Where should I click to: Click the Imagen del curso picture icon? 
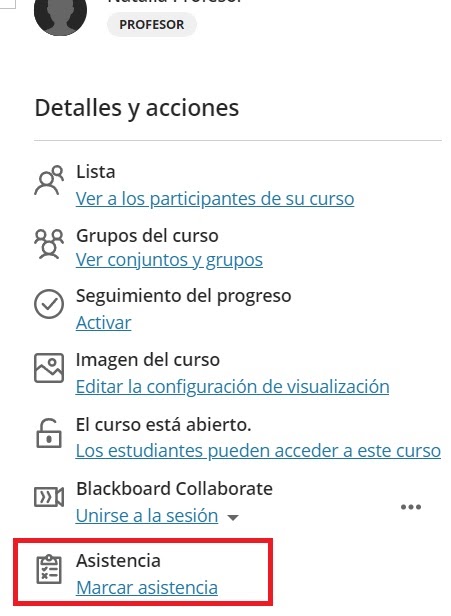click(49, 368)
